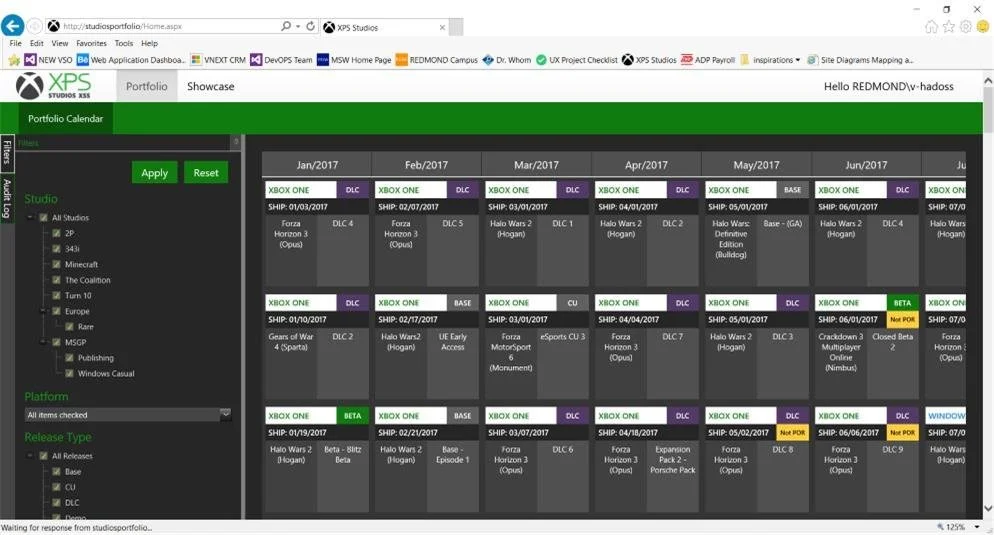Close the XPS Studios browser tab
The width and height of the screenshot is (994, 535).
point(442,27)
